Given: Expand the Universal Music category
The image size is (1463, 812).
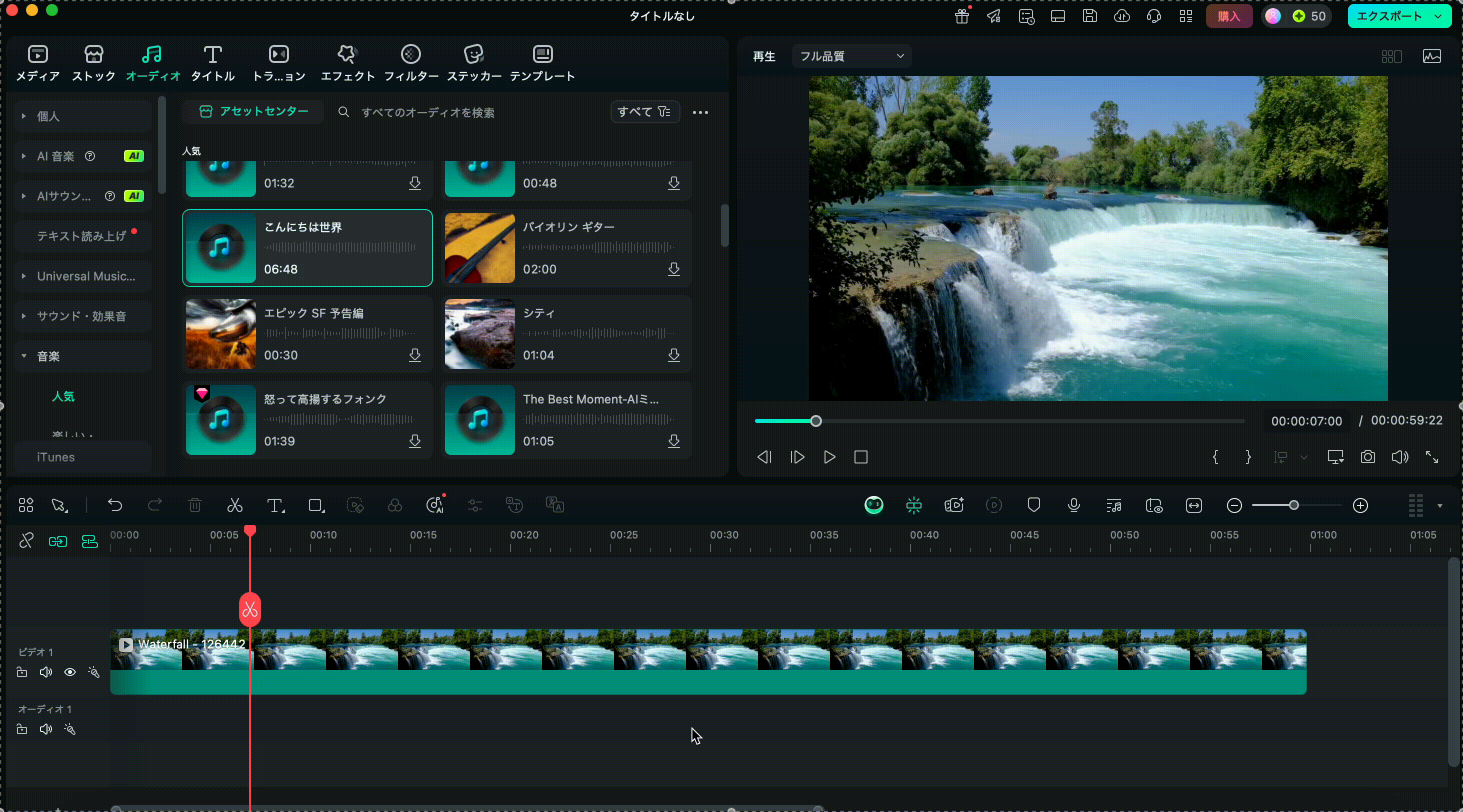Looking at the screenshot, I should tap(24, 276).
